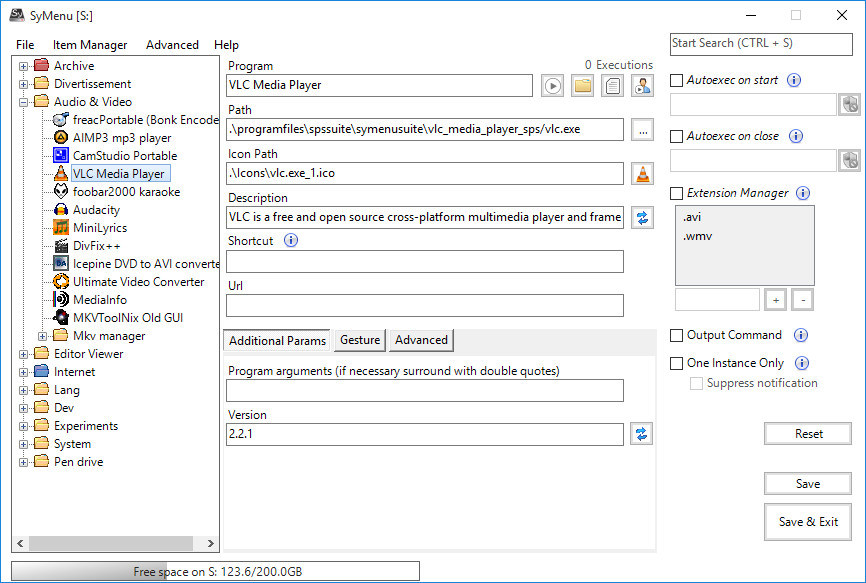Collapse the Audio & Video folder
866x583 pixels.
(23, 102)
